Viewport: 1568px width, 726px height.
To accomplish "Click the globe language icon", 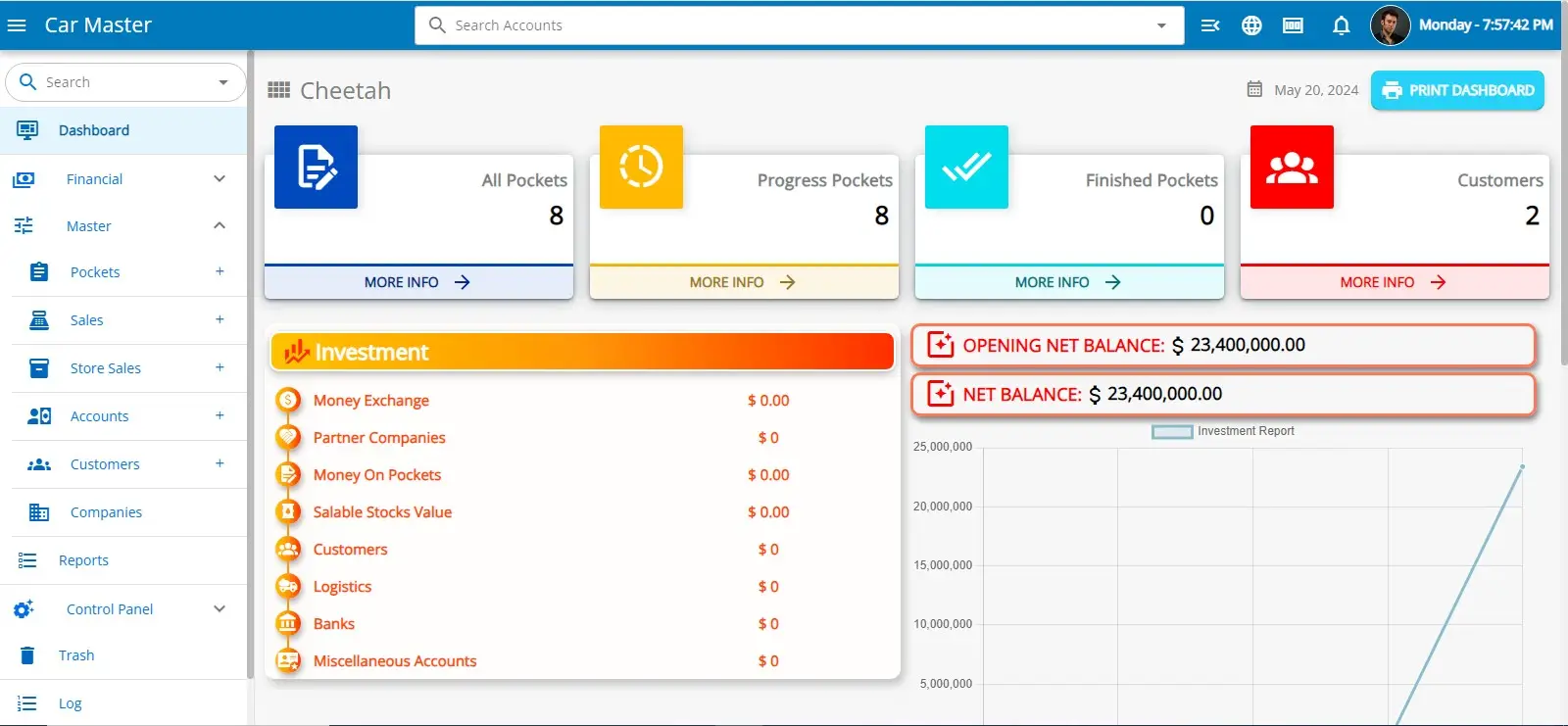I will point(1251,25).
